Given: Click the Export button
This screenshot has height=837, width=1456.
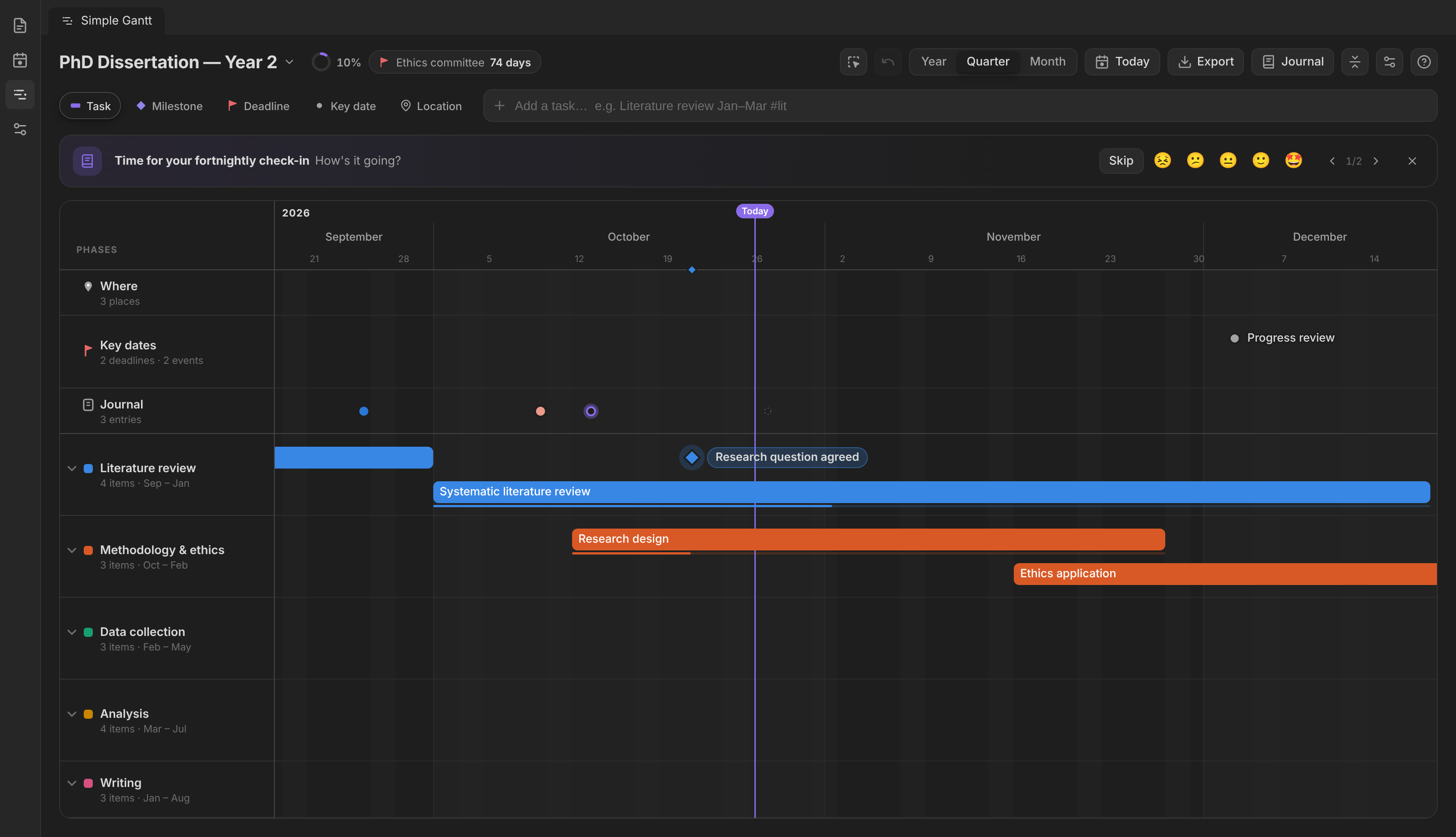Looking at the screenshot, I should pos(1205,62).
